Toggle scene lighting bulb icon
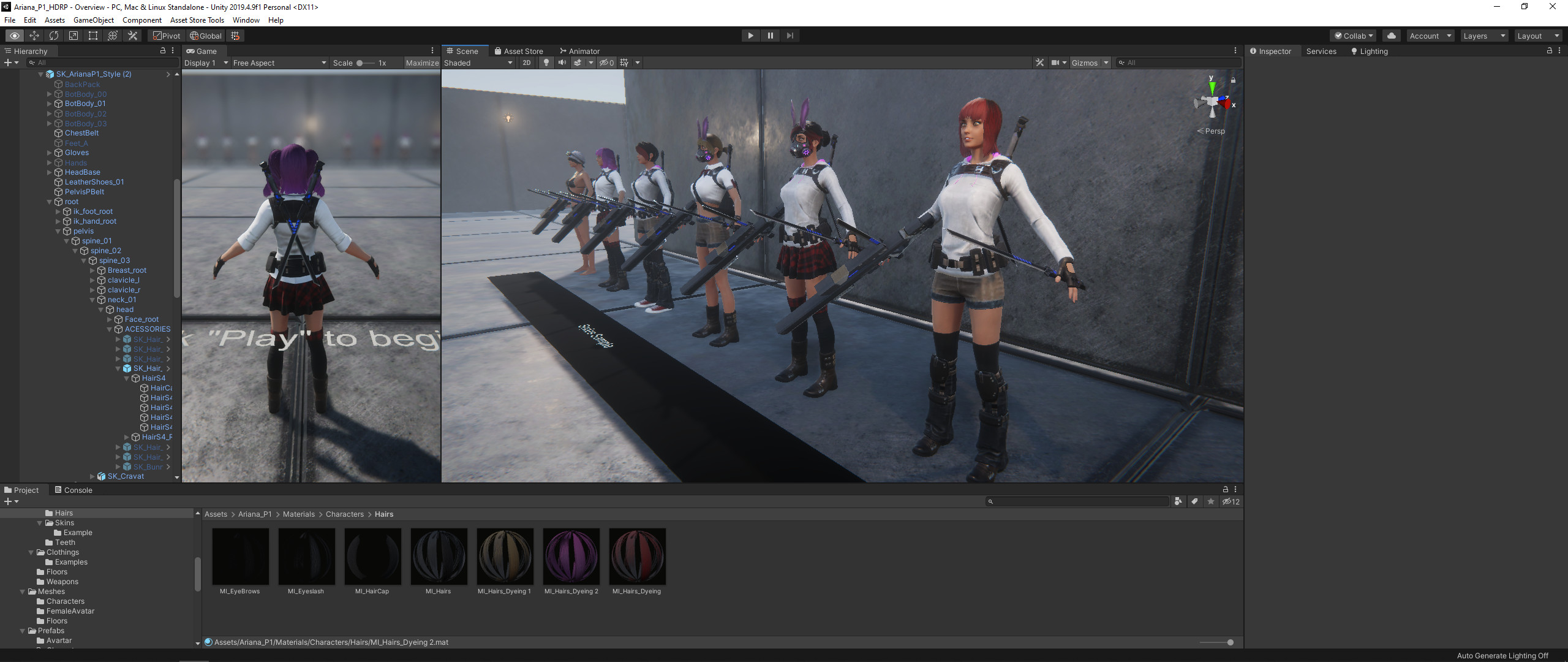 (x=546, y=63)
